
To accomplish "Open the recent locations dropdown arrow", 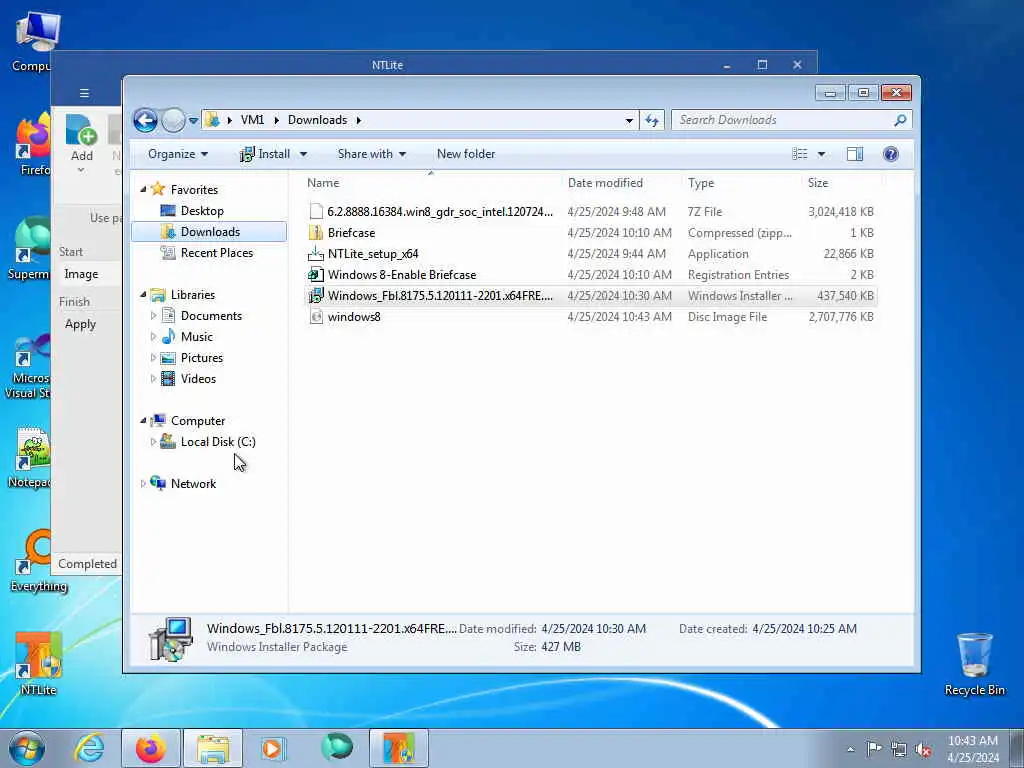I will click(193, 121).
